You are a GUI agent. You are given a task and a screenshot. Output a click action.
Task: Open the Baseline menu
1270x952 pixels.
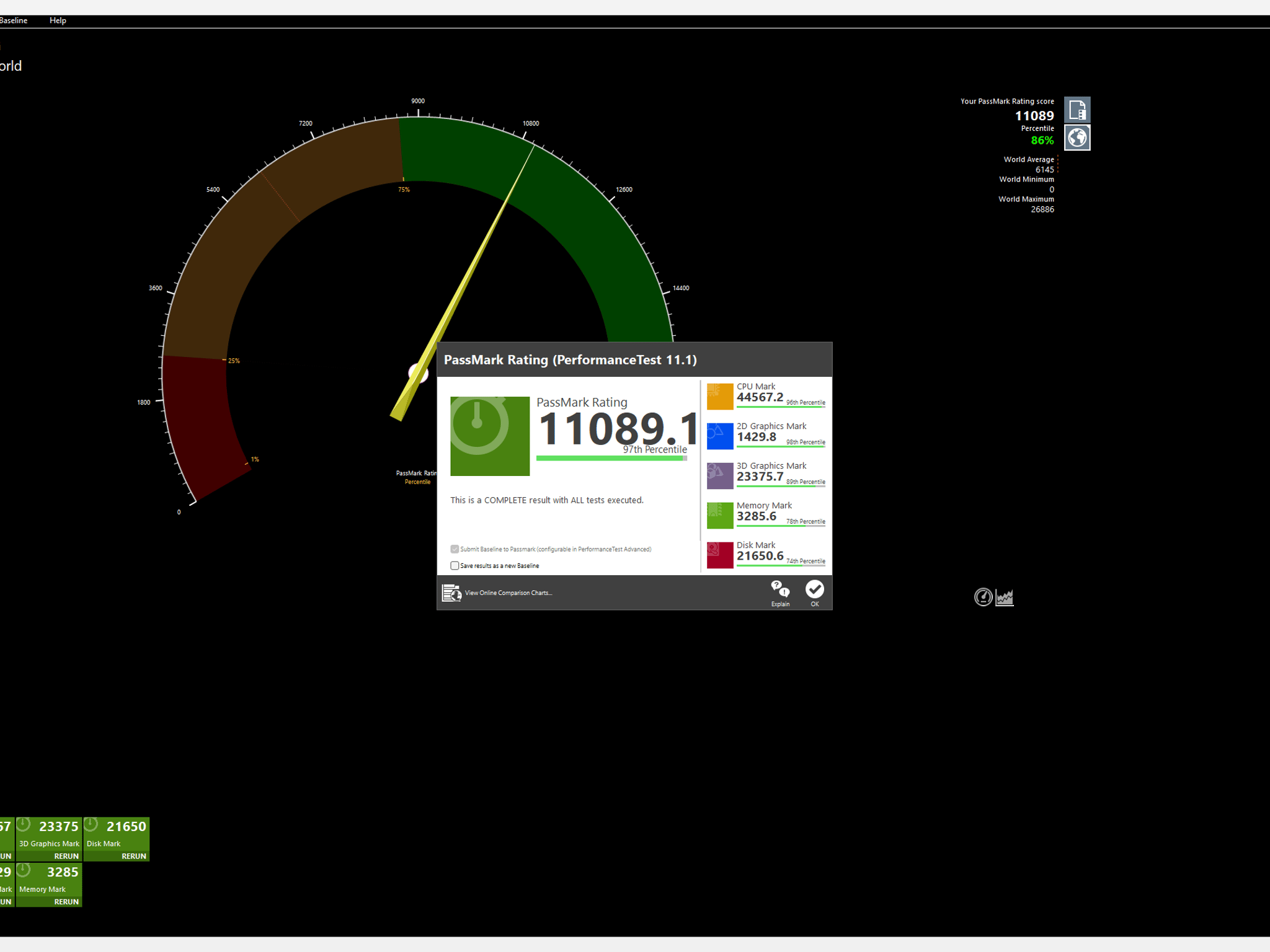(13, 20)
